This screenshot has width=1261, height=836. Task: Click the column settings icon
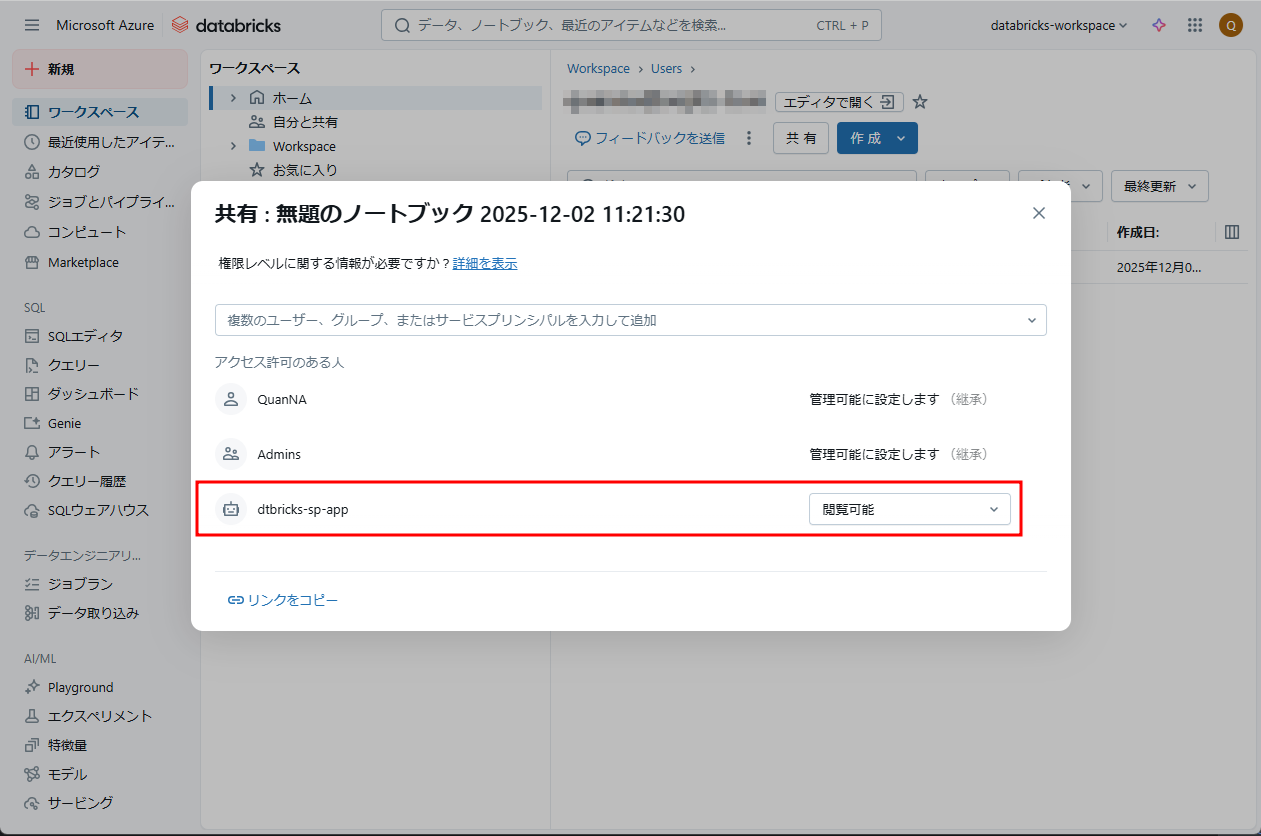click(x=1231, y=232)
